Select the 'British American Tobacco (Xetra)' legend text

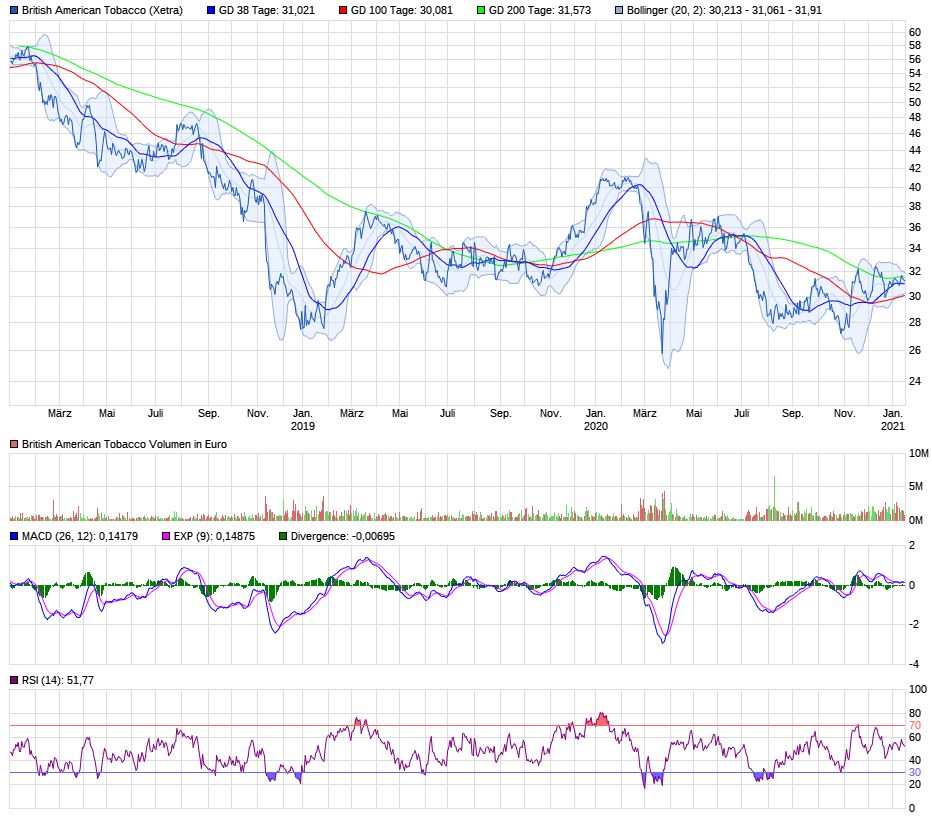(x=102, y=10)
